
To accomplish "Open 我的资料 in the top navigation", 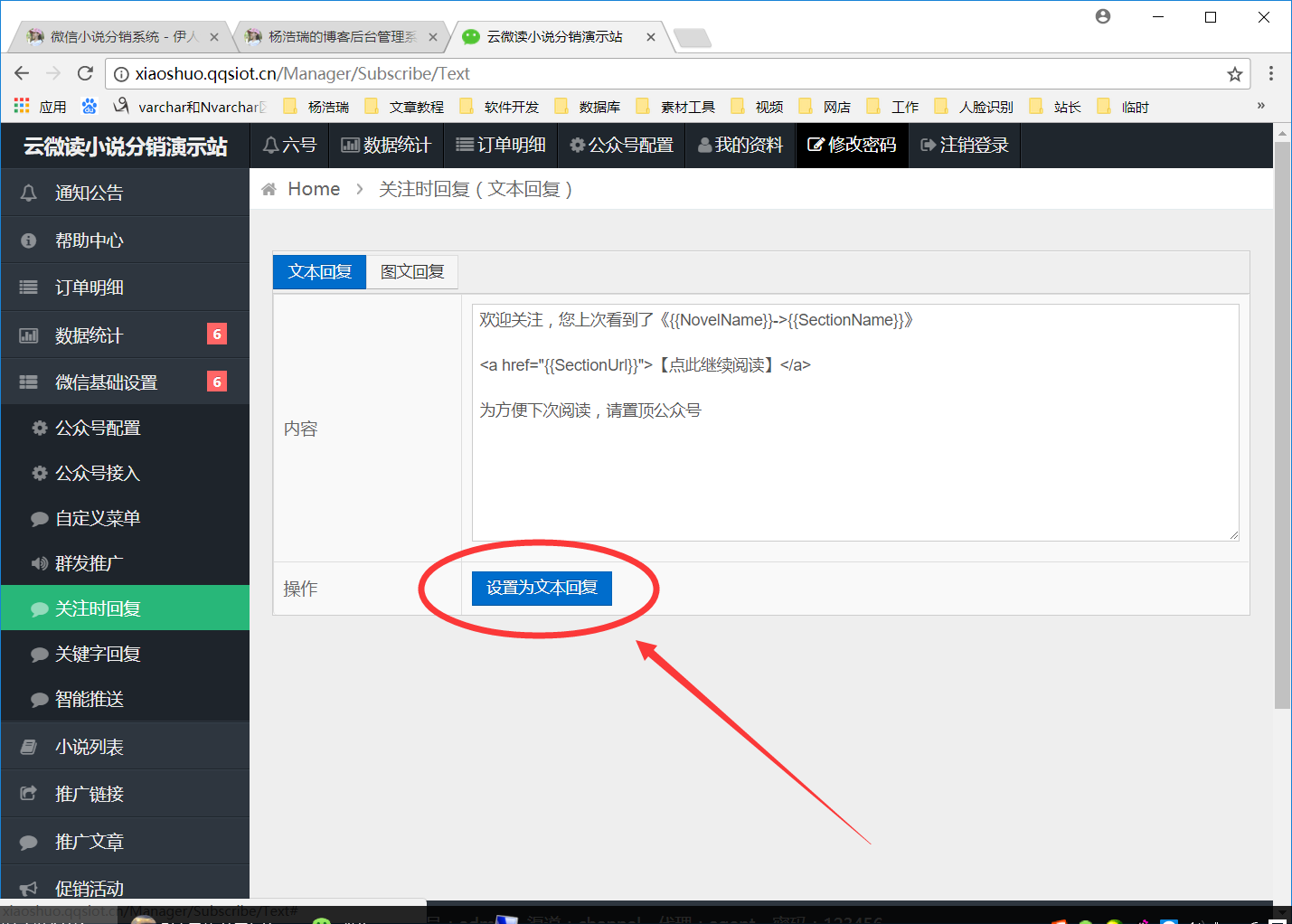I will pyautogui.click(x=740, y=145).
